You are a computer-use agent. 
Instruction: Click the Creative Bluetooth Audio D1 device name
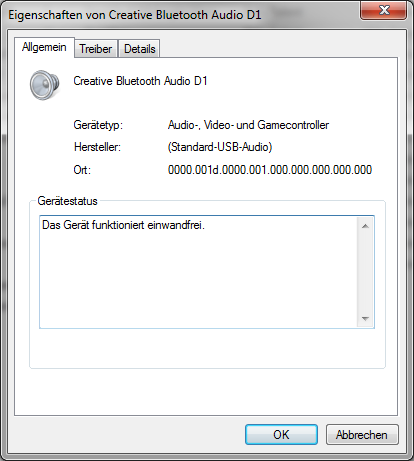(140, 81)
